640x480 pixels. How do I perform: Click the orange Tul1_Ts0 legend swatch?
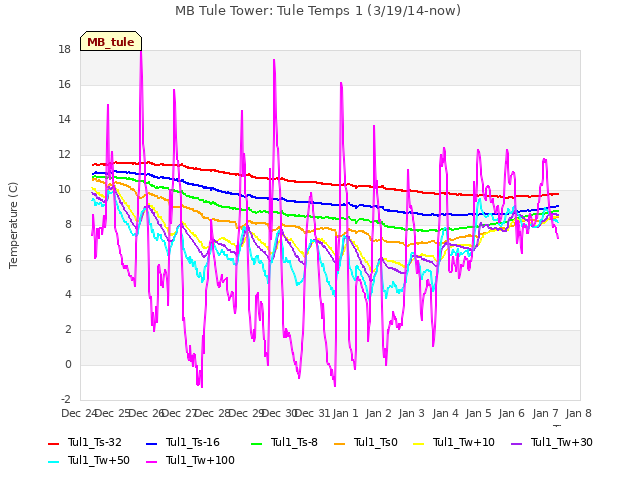point(340,444)
